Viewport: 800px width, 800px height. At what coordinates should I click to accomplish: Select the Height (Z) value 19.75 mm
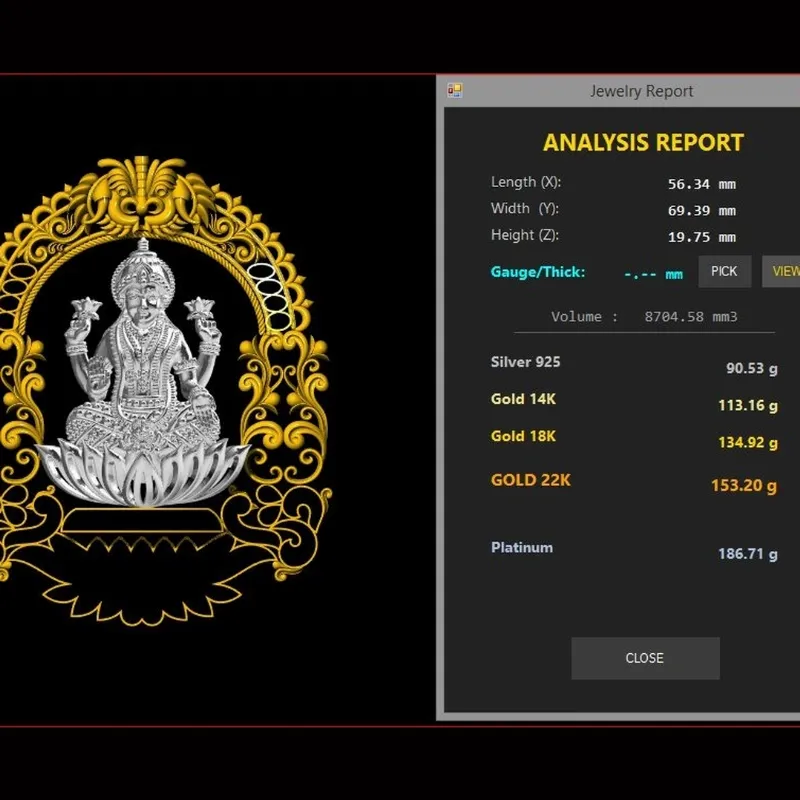pos(702,237)
